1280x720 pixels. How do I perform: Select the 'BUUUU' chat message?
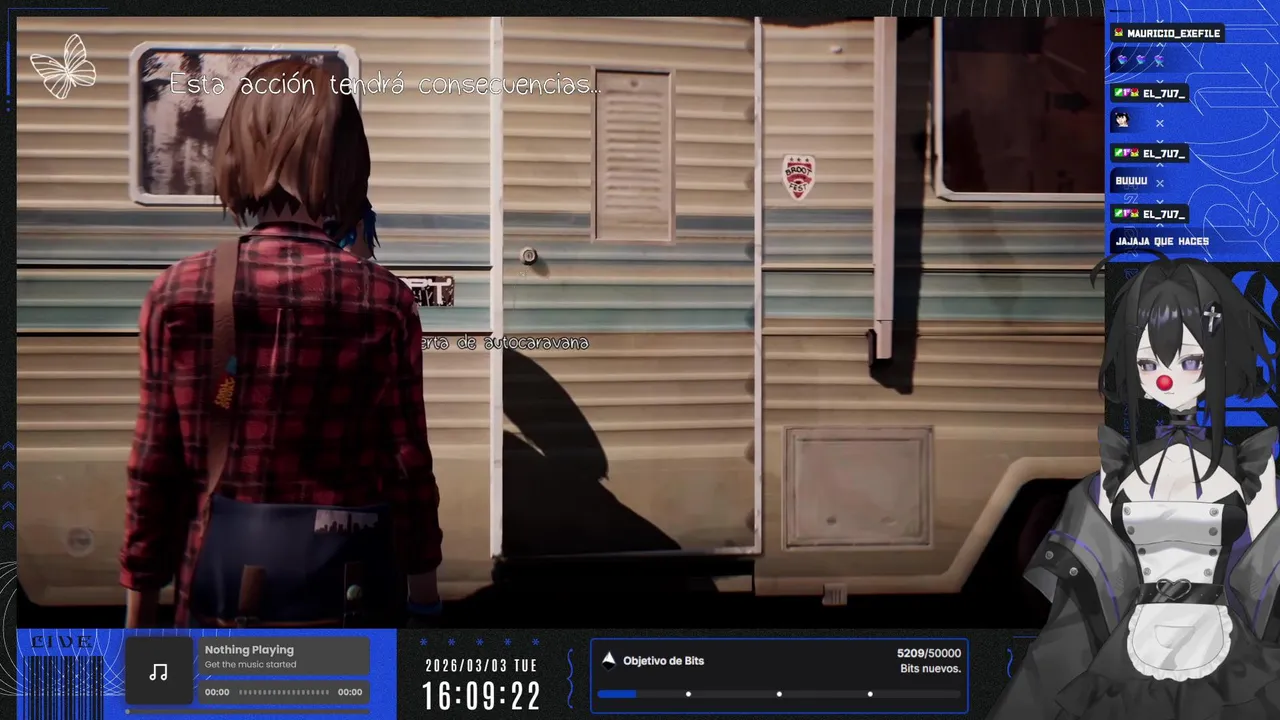coord(1131,182)
